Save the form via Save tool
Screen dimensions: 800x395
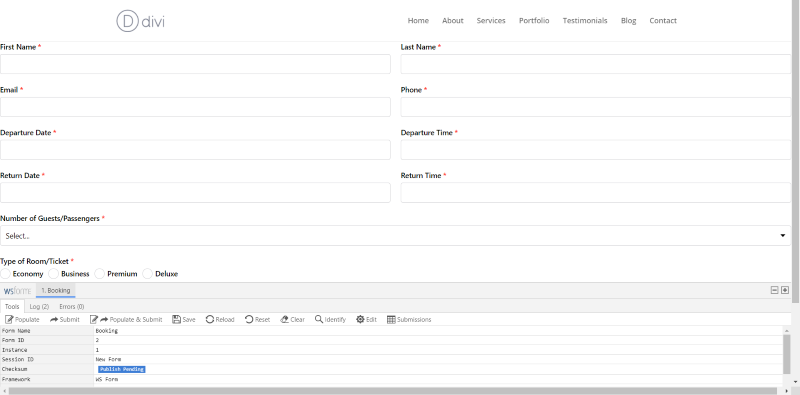point(184,319)
